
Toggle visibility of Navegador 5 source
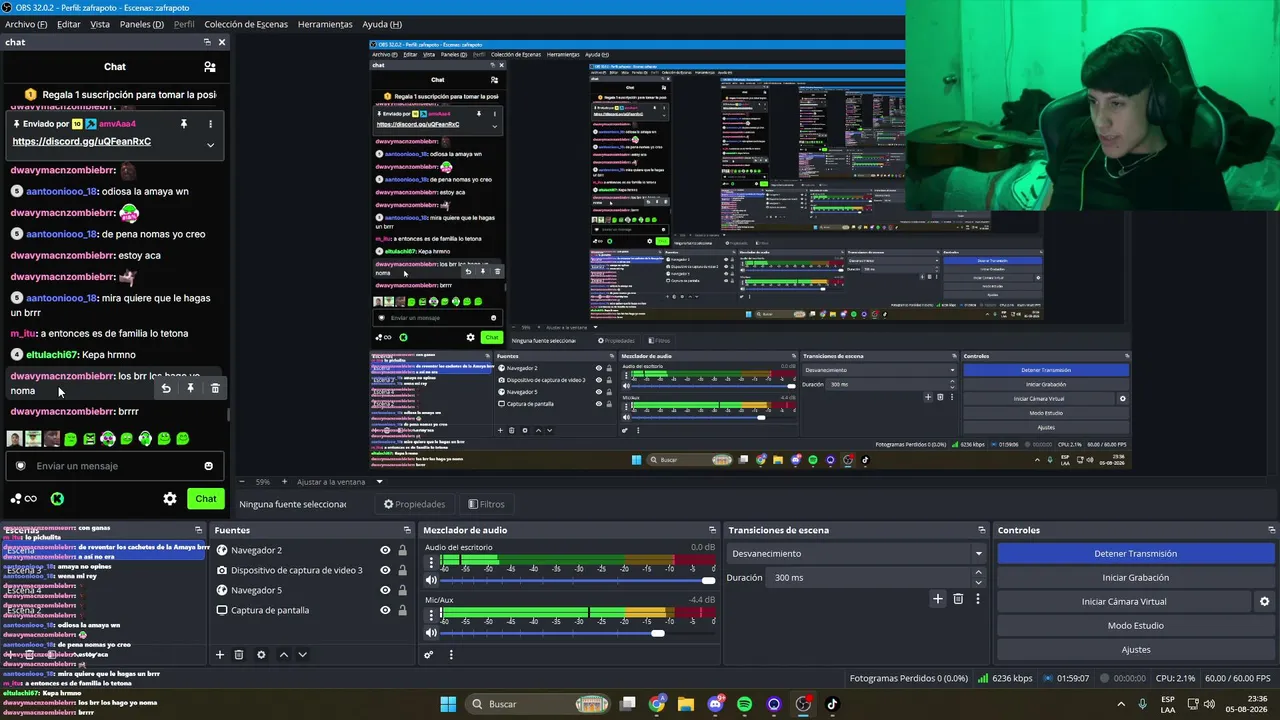385,590
